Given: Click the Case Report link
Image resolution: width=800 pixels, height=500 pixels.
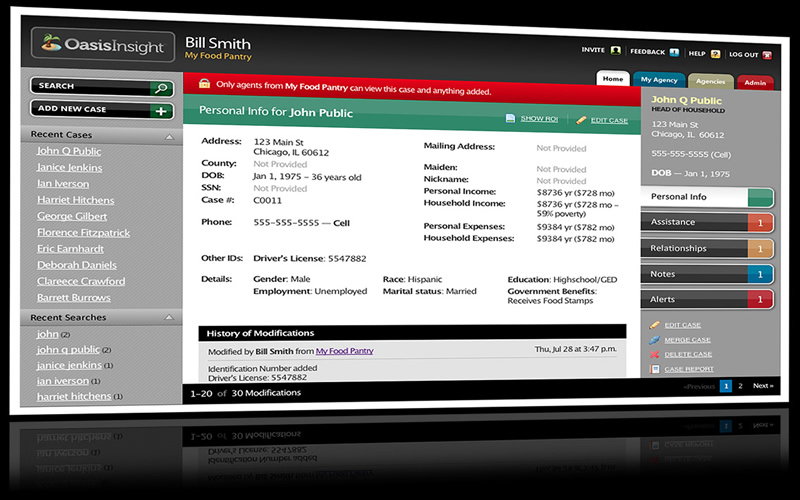Looking at the screenshot, I should click(x=689, y=369).
